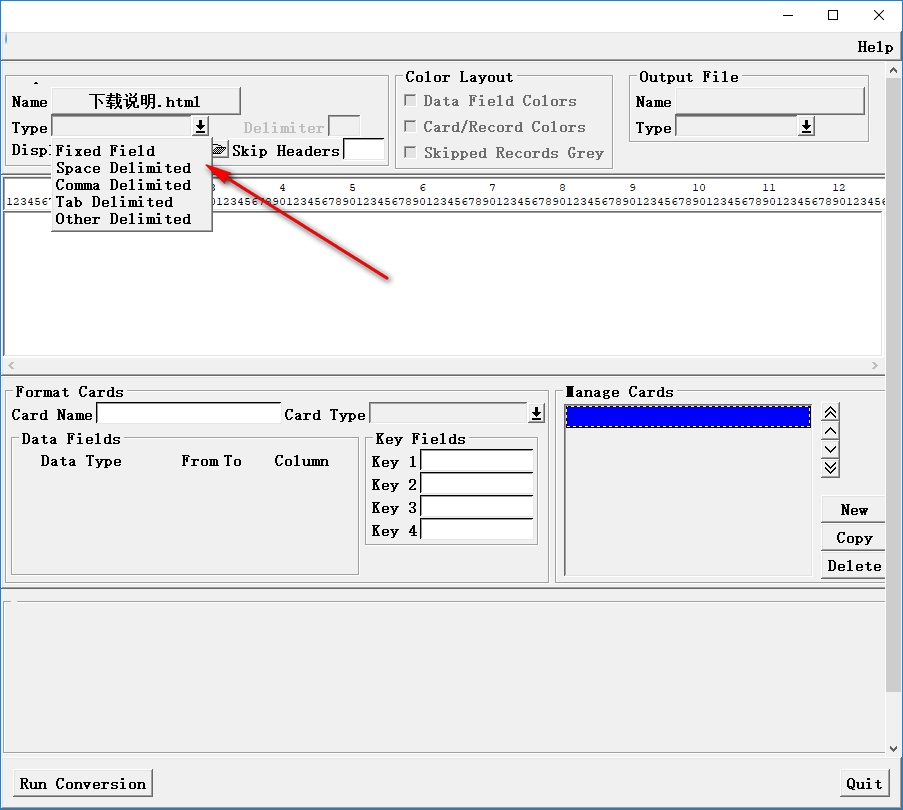903x810 pixels.
Task: Enable Data Field Colors checkbox
Action: [x=410, y=101]
